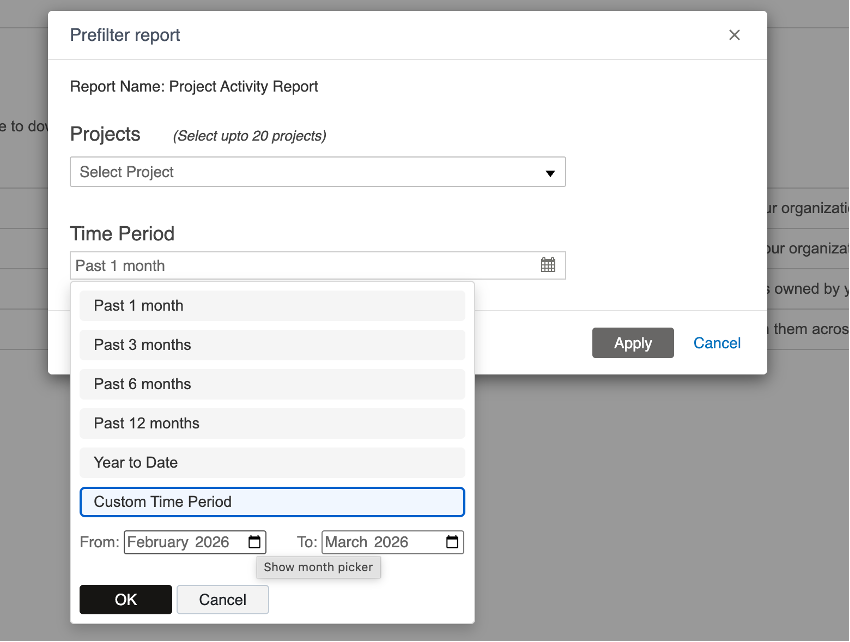
Task: Show month picker for To date
Action: pos(453,542)
